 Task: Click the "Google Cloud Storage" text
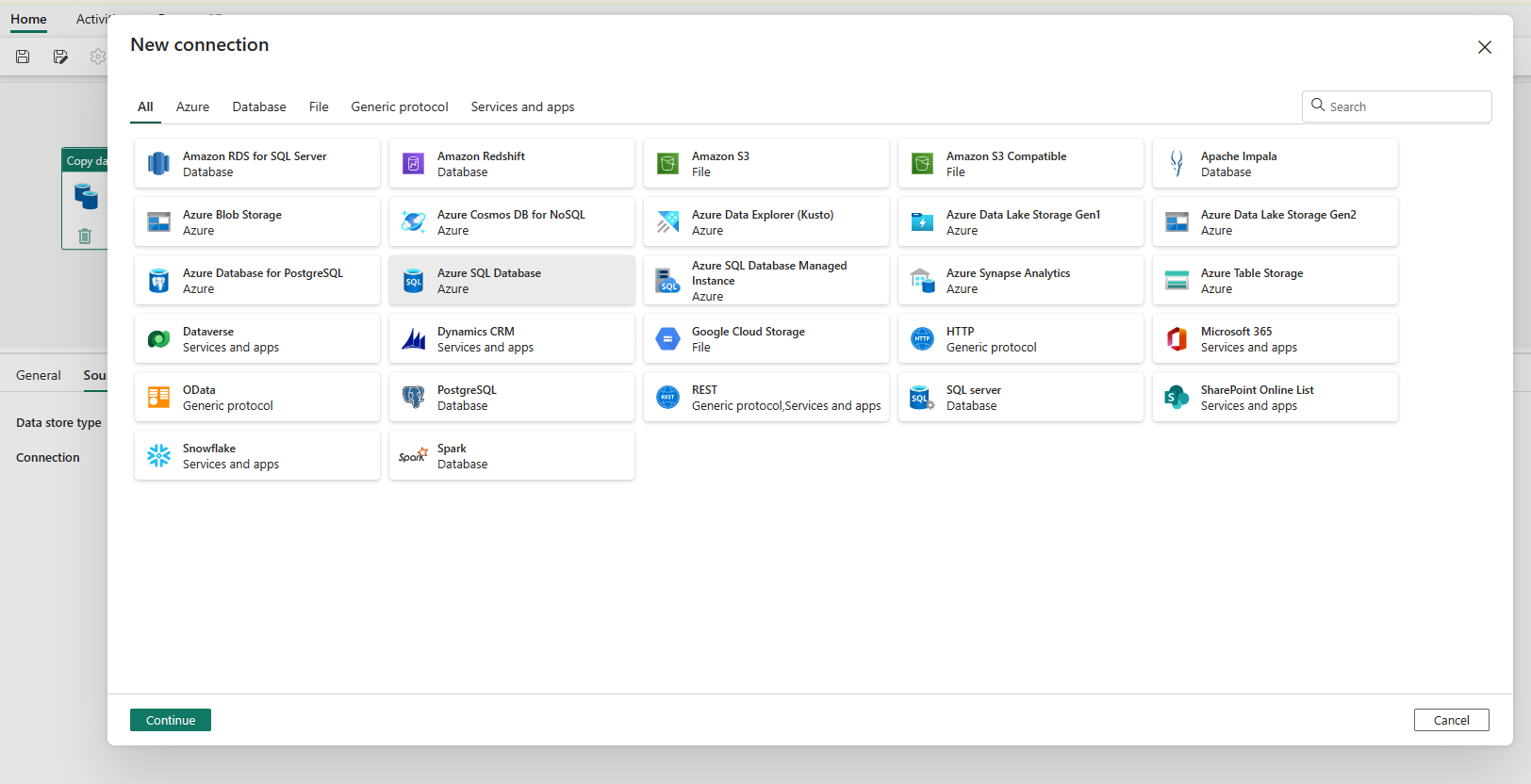[749, 332]
